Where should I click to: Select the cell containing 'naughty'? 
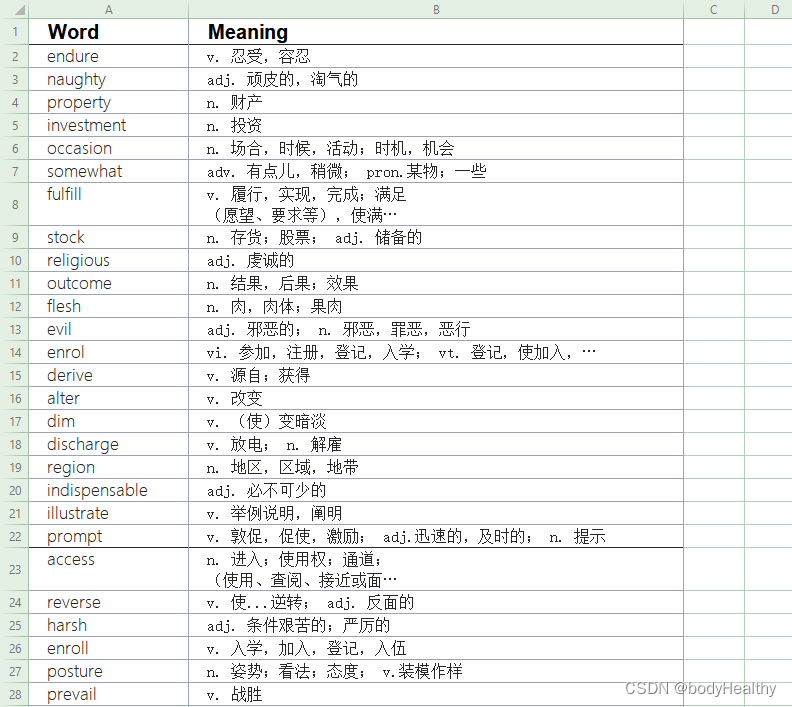click(x=109, y=79)
